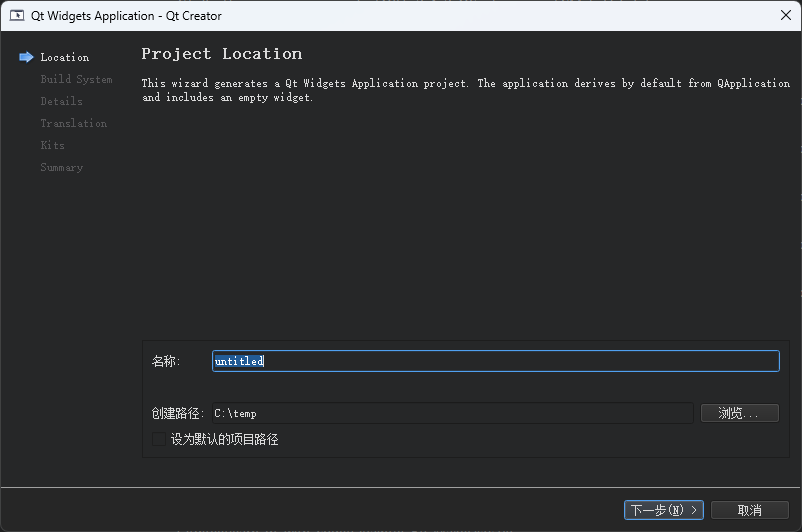Jump to the Kits step

coord(52,146)
